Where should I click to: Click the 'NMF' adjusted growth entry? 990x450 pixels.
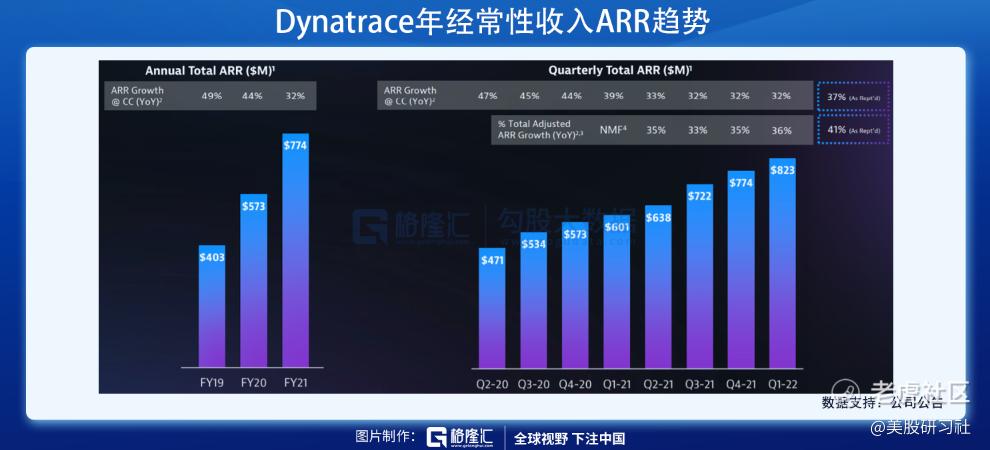tap(612, 130)
